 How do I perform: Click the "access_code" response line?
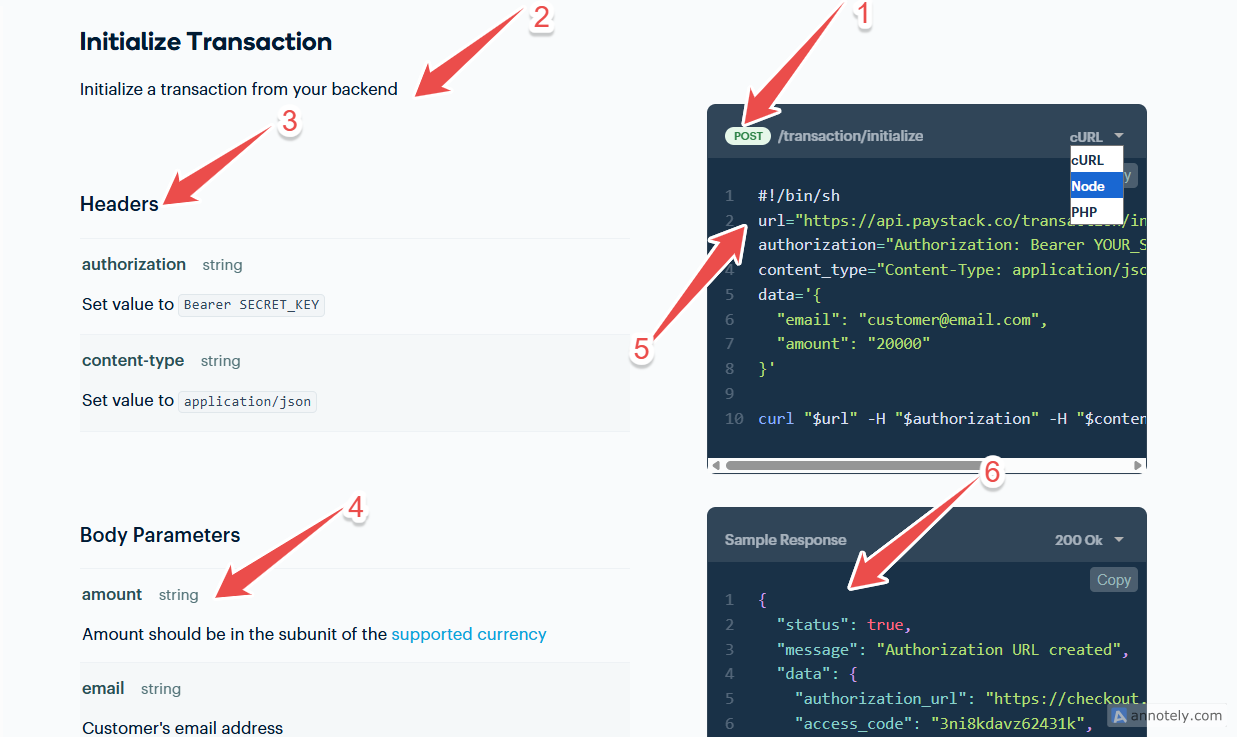944,724
